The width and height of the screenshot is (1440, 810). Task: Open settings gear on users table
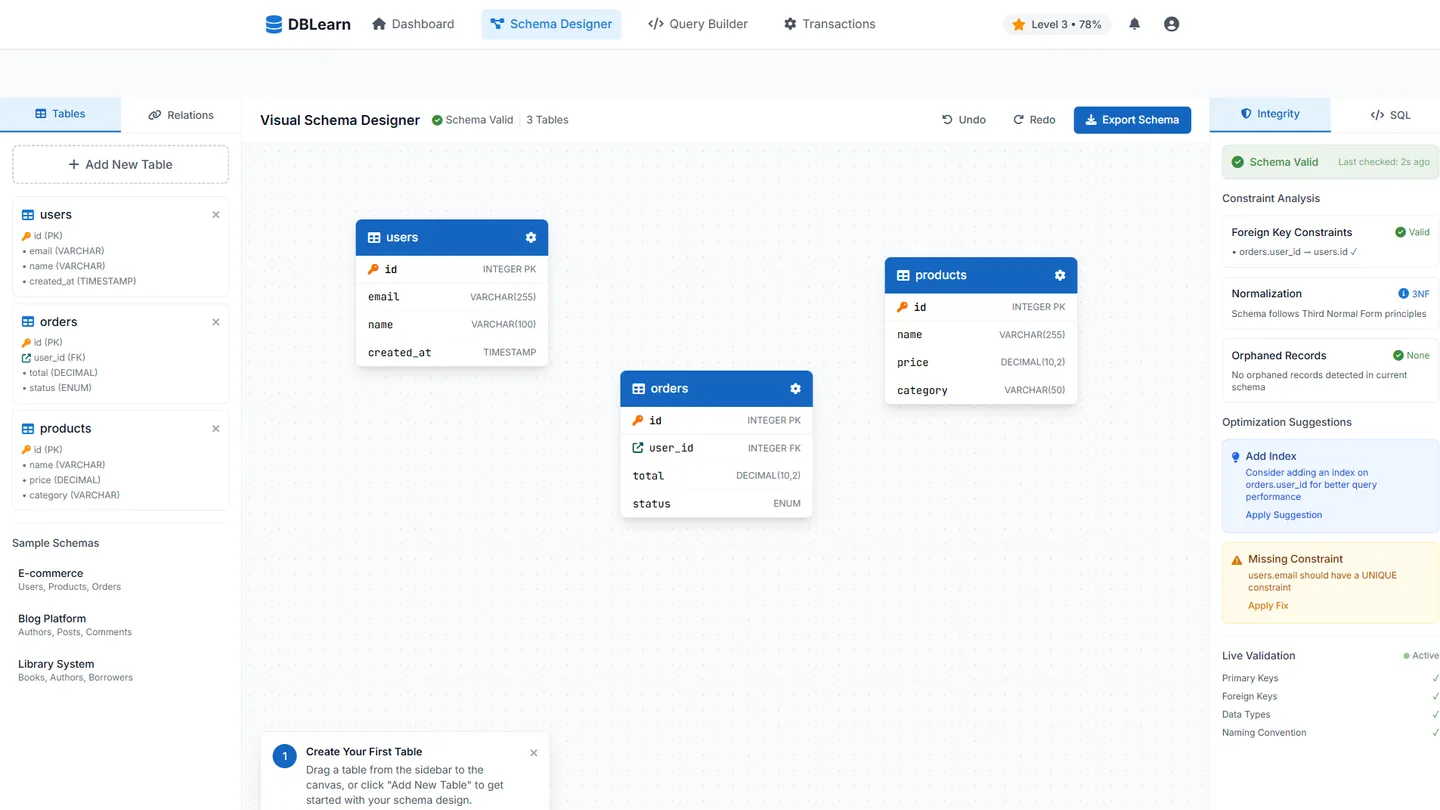(531, 238)
